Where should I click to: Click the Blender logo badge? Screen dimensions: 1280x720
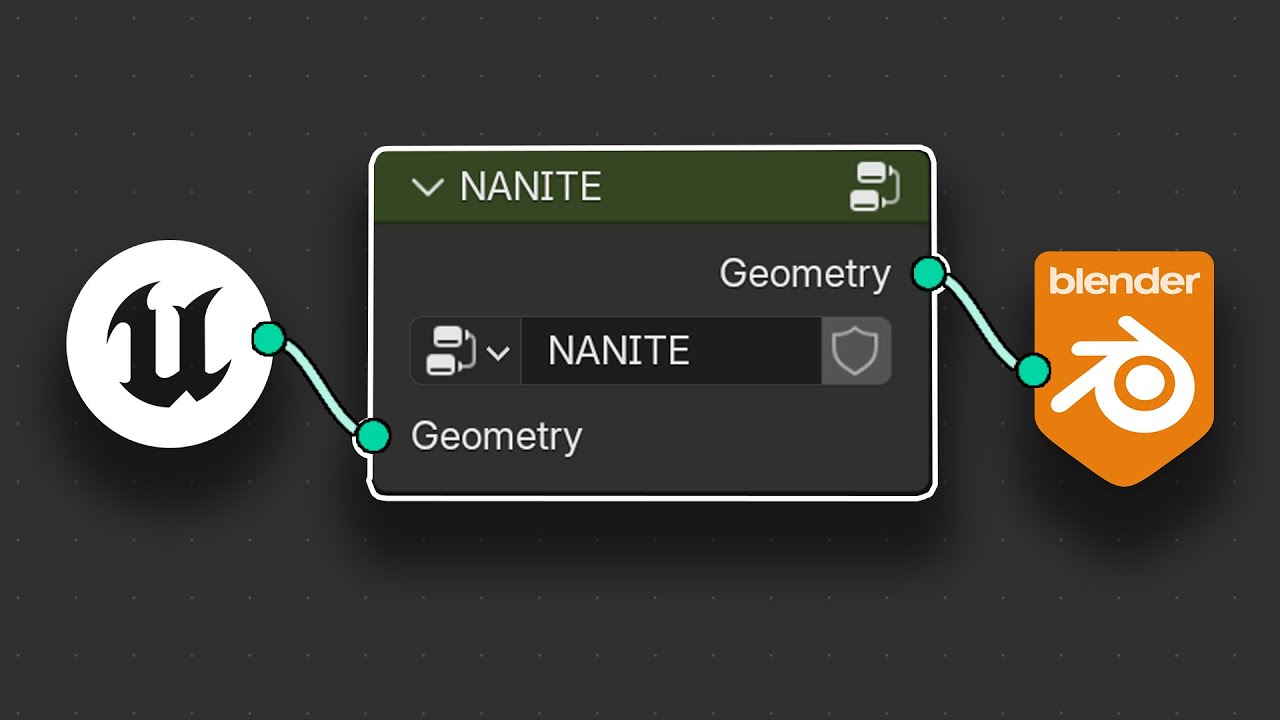point(1124,368)
